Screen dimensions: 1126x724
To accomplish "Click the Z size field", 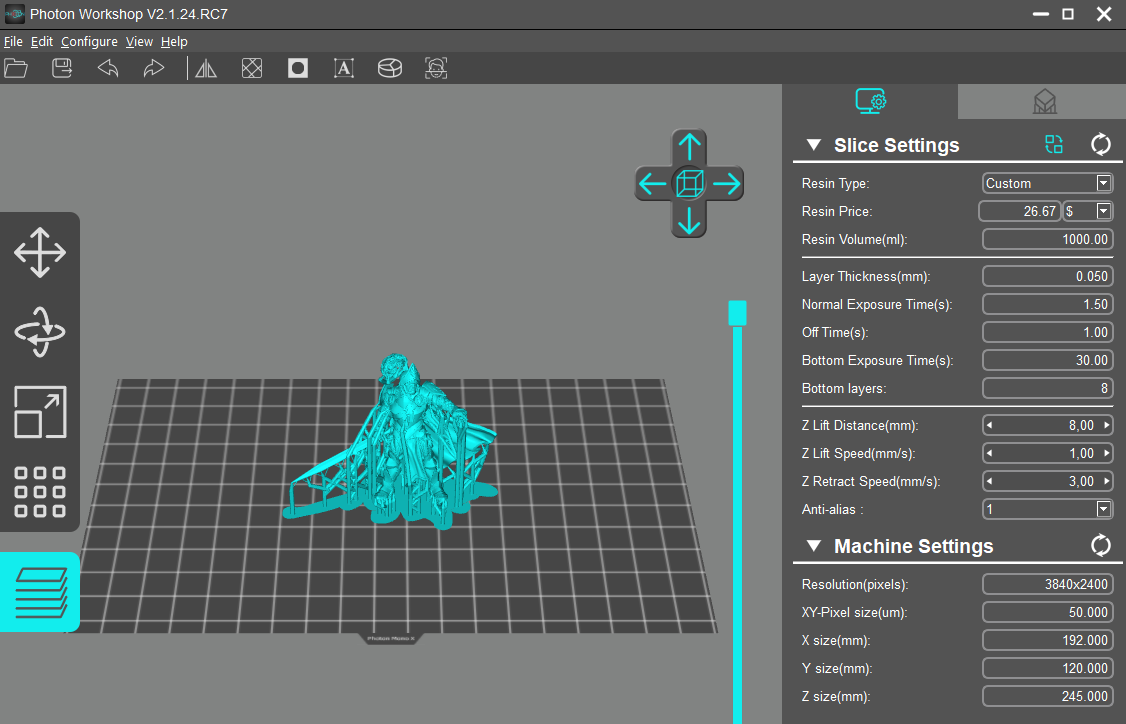I will point(1047,697).
